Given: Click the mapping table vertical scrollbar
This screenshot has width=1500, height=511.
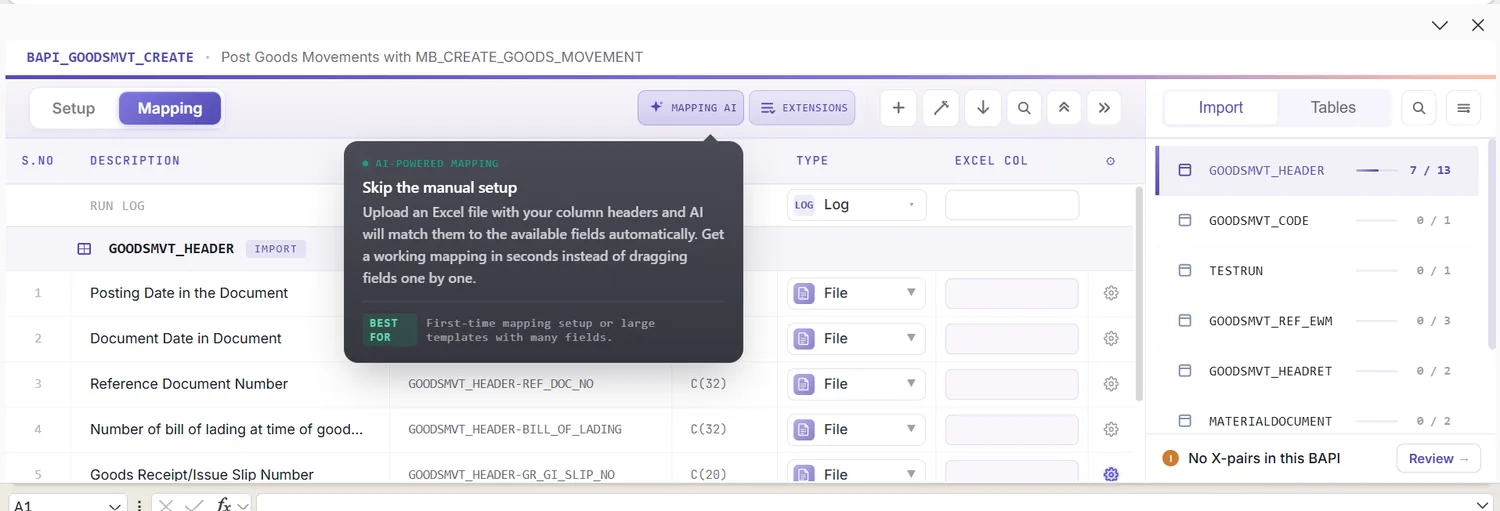Looking at the screenshot, I should pyautogui.click(x=1138, y=295).
